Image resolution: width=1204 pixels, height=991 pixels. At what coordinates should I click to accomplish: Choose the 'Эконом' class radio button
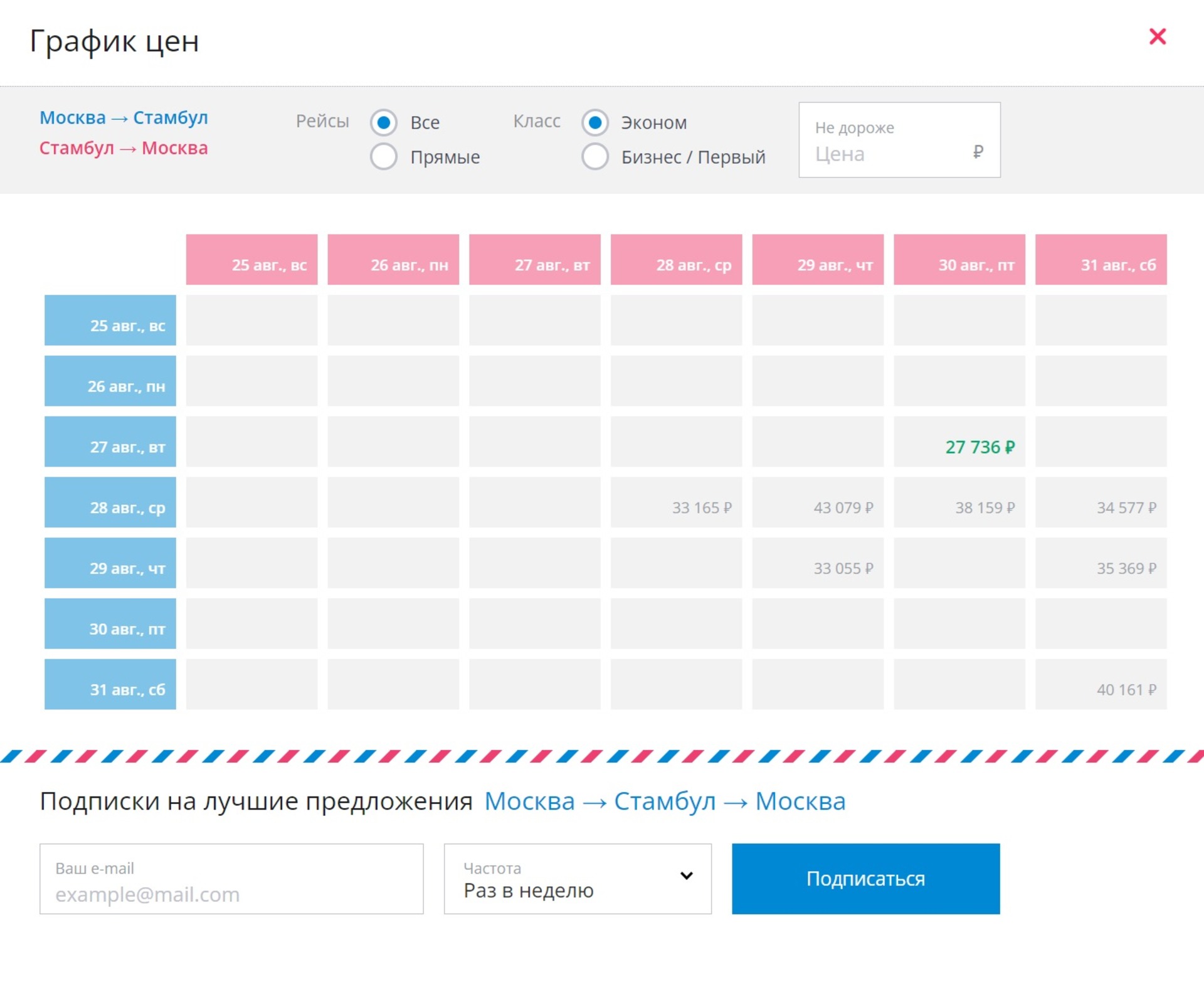click(x=595, y=122)
